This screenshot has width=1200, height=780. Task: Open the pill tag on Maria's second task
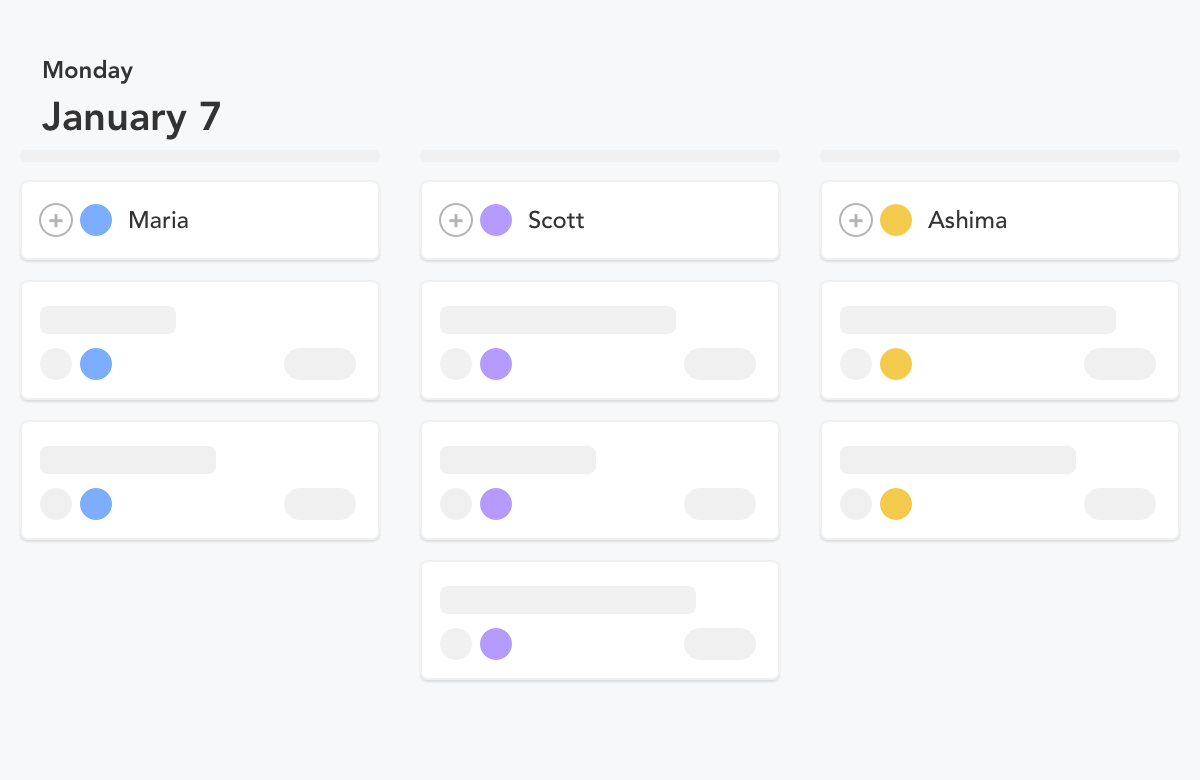(320, 504)
